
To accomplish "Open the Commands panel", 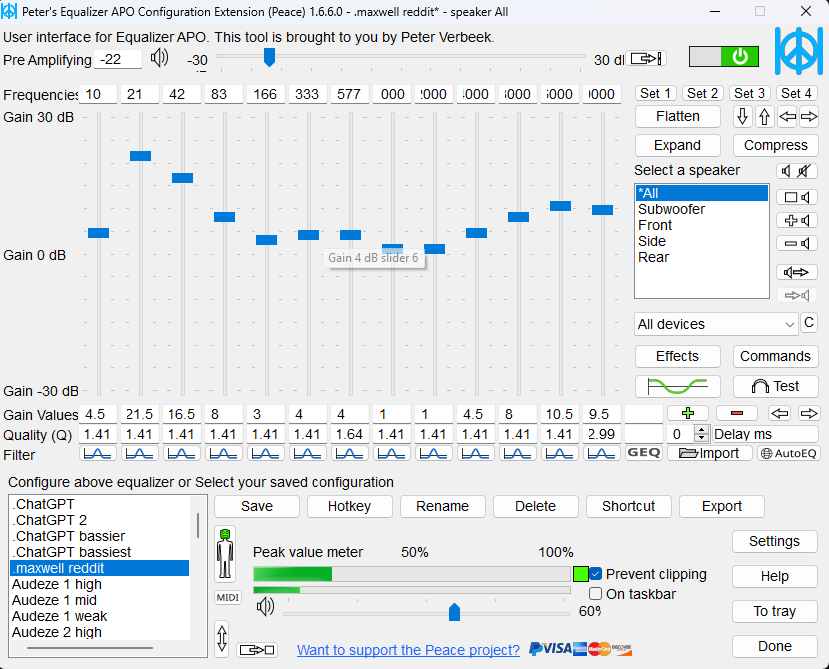I will (x=776, y=356).
